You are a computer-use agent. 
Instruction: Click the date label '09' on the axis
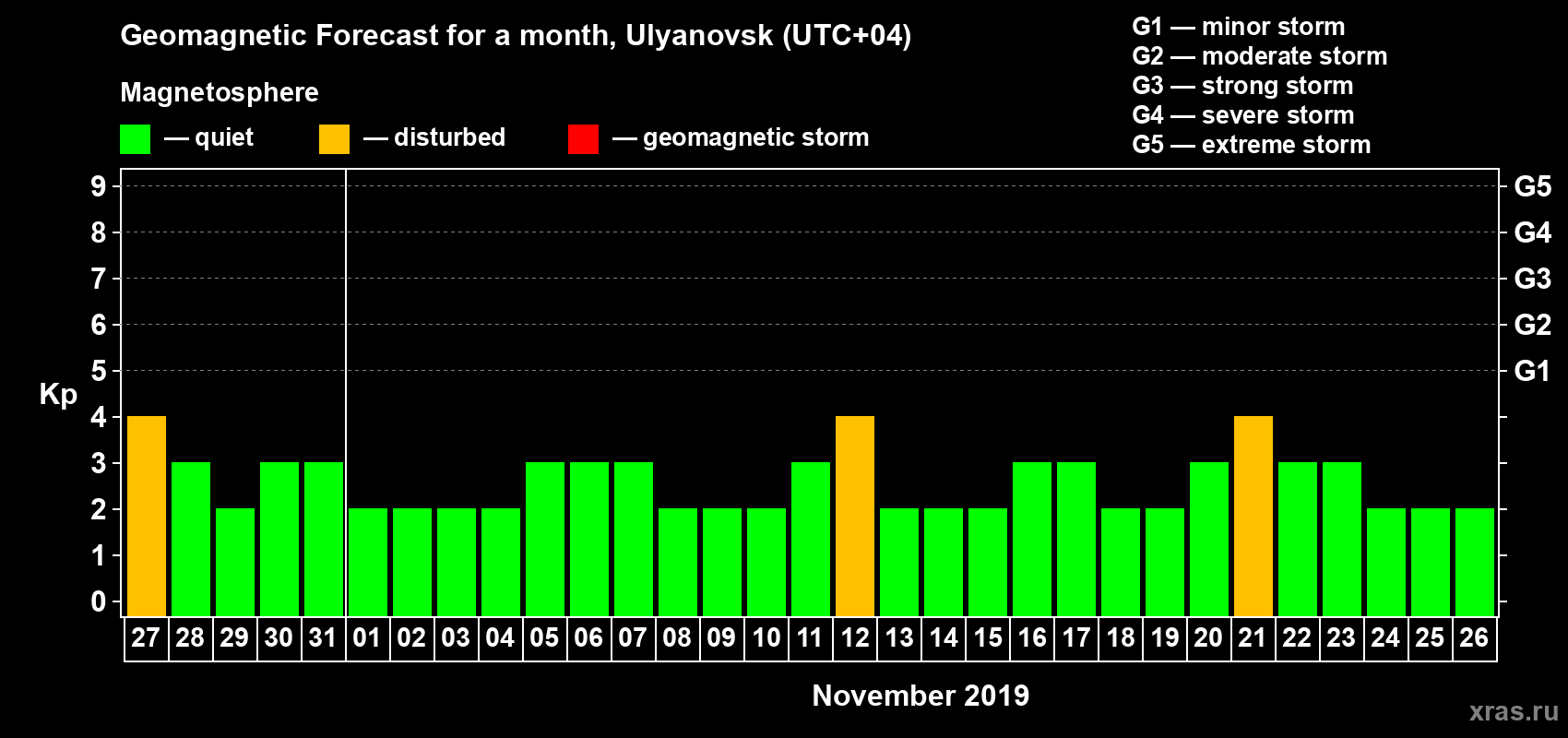721,638
